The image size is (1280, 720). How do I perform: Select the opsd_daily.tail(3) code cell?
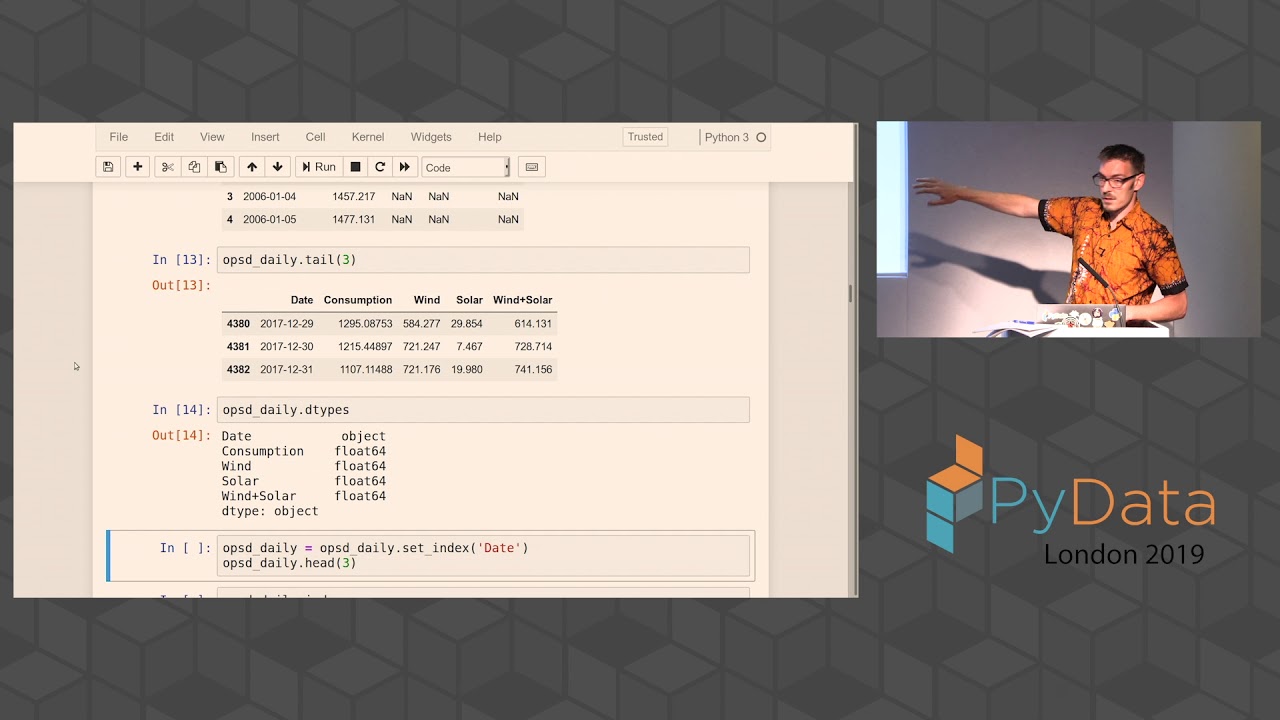[483, 260]
